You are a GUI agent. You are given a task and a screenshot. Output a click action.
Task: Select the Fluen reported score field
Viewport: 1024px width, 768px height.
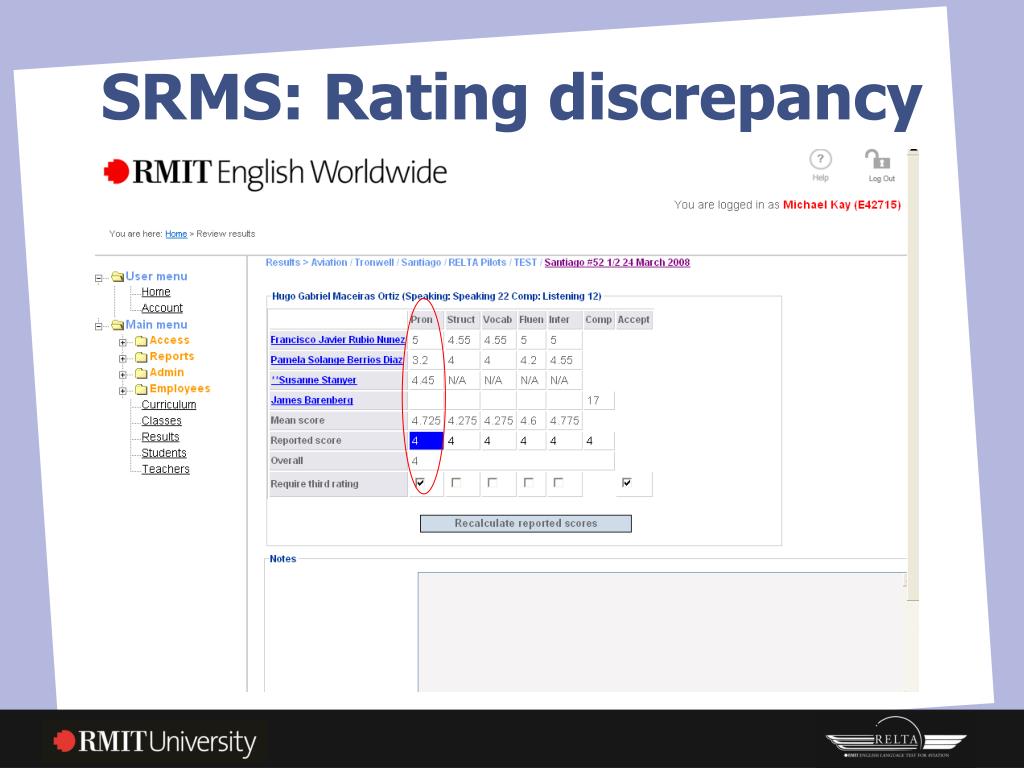pyautogui.click(x=531, y=441)
